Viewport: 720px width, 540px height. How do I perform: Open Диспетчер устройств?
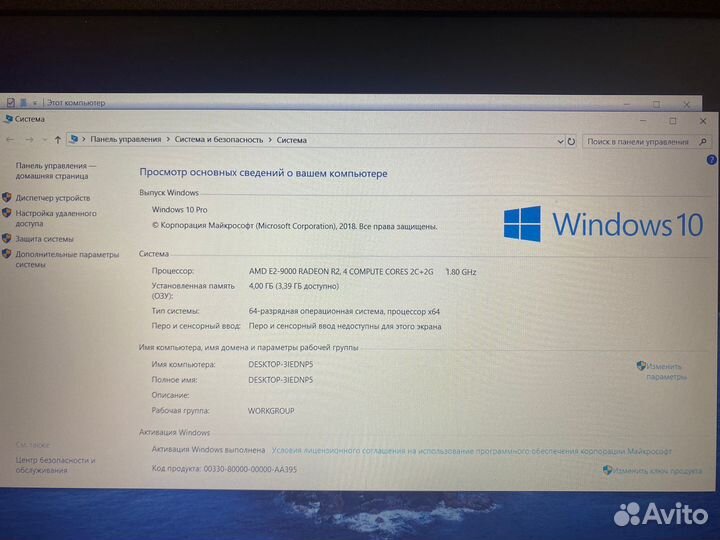click(x=53, y=198)
